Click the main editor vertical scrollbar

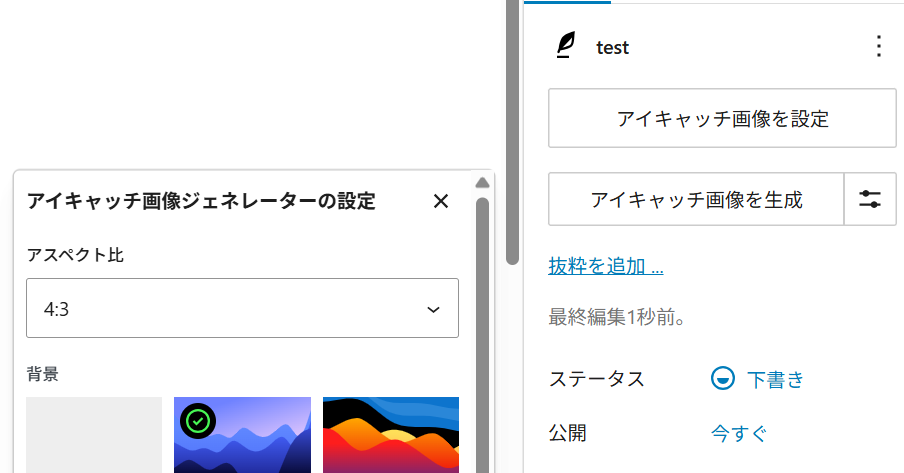[x=513, y=130]
